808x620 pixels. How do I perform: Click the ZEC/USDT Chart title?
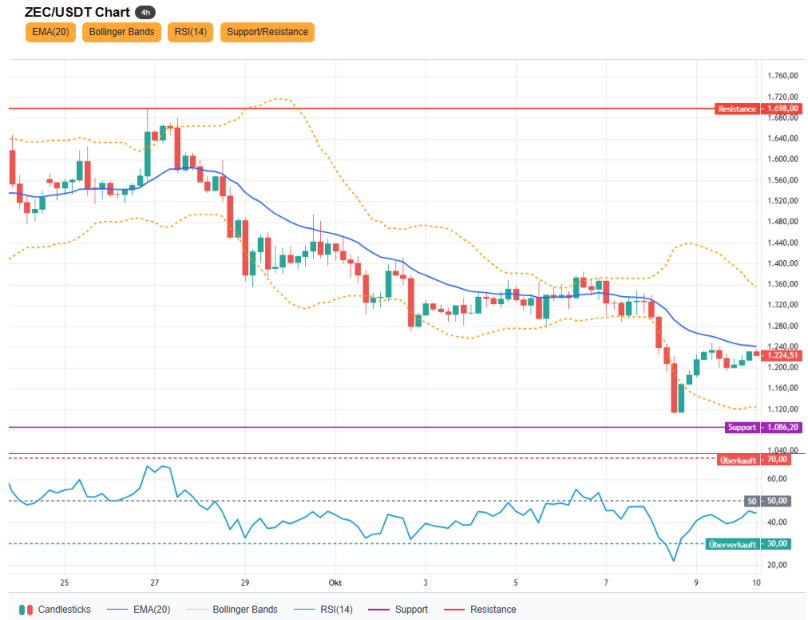pos(77,12)
